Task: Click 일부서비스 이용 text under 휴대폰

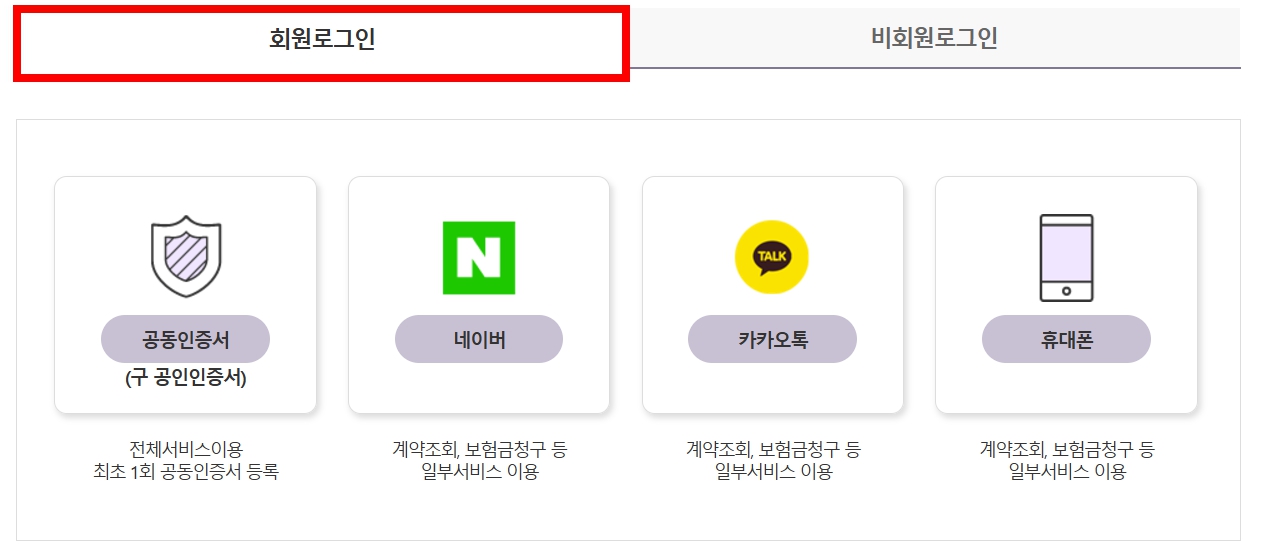Action: click(x=1066, y=472)
